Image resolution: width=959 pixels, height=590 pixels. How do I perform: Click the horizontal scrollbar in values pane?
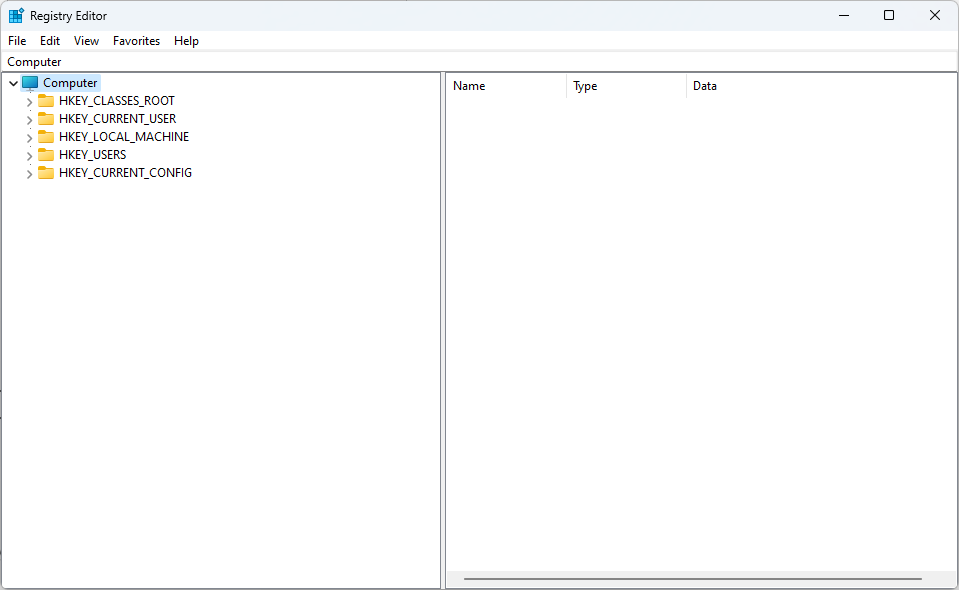(692, 579)
